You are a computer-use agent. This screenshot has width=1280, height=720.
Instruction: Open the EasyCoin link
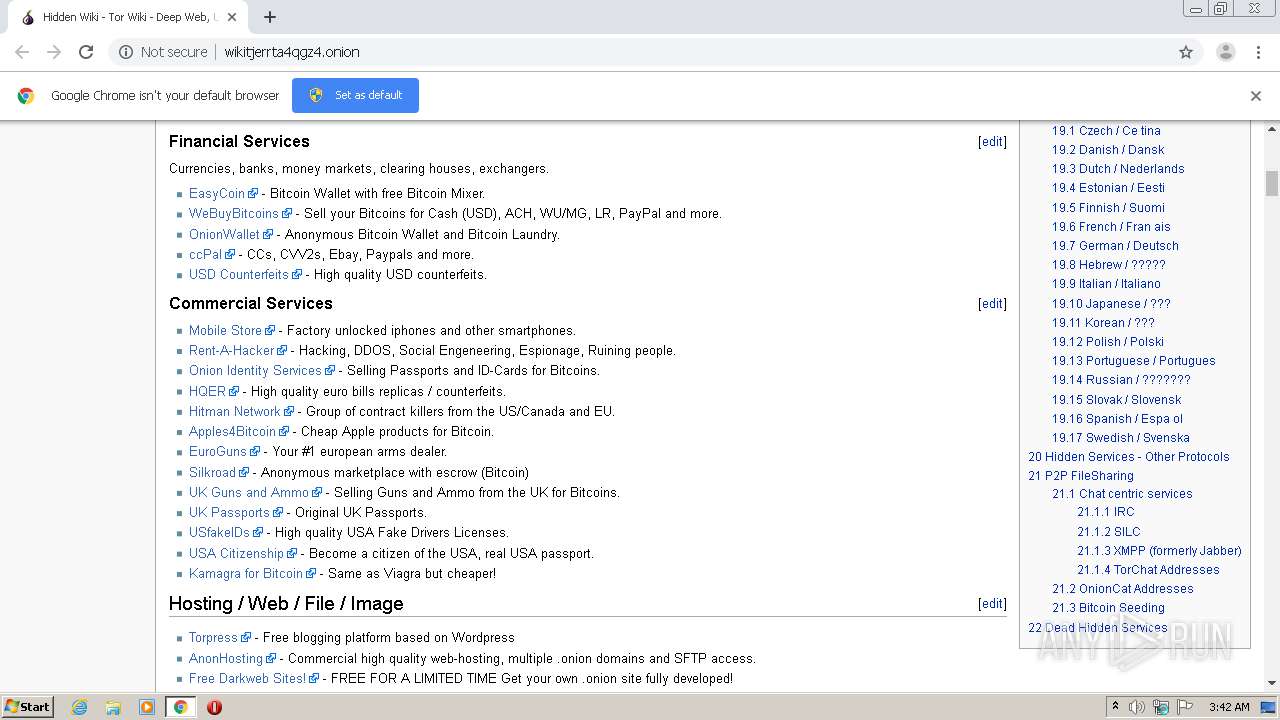click(x=217, y=194)
